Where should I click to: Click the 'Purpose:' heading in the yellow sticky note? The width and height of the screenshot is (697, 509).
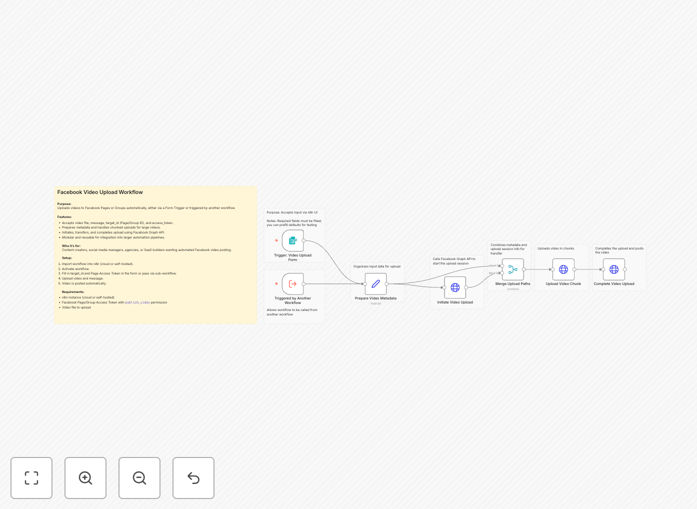pyautogui.click(x=64, y=204)
